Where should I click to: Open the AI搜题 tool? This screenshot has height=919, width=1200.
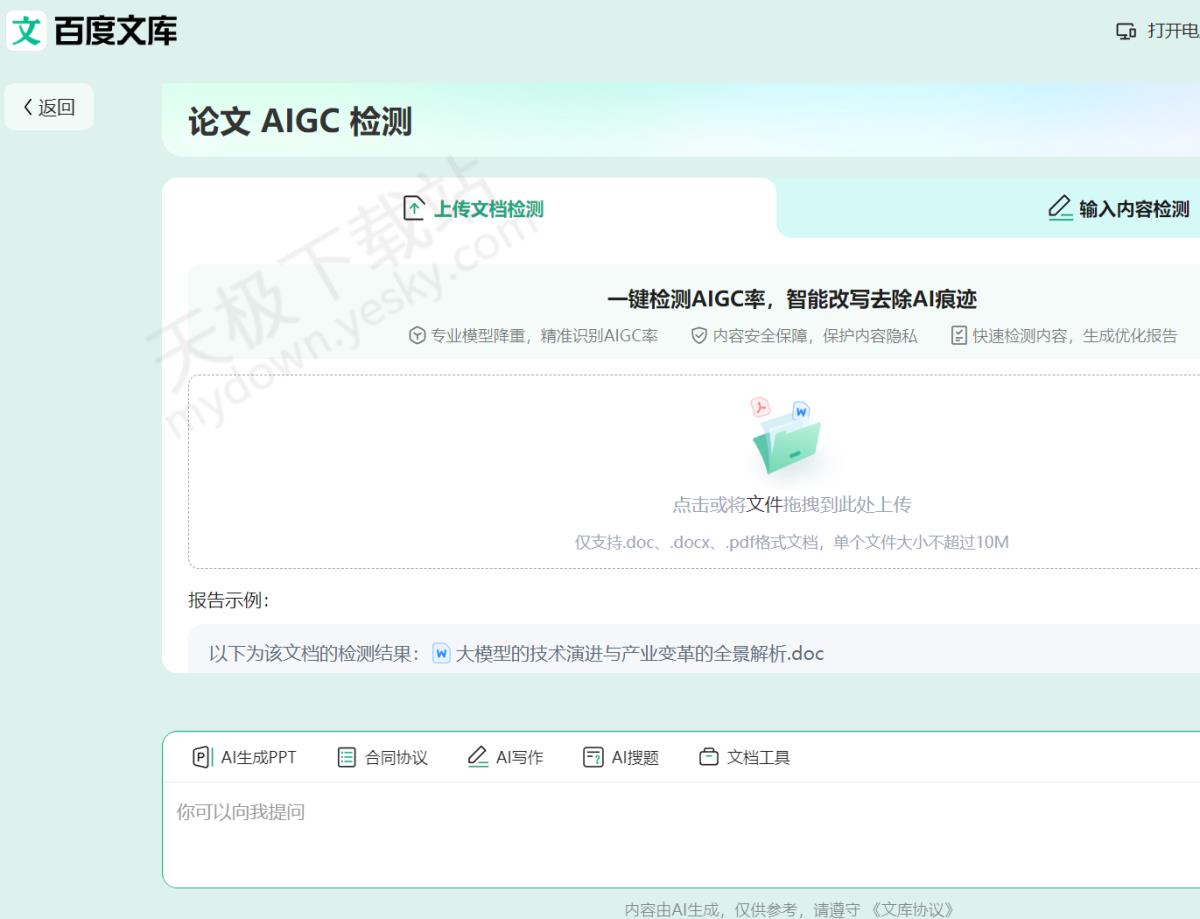(x=621, y=757)
